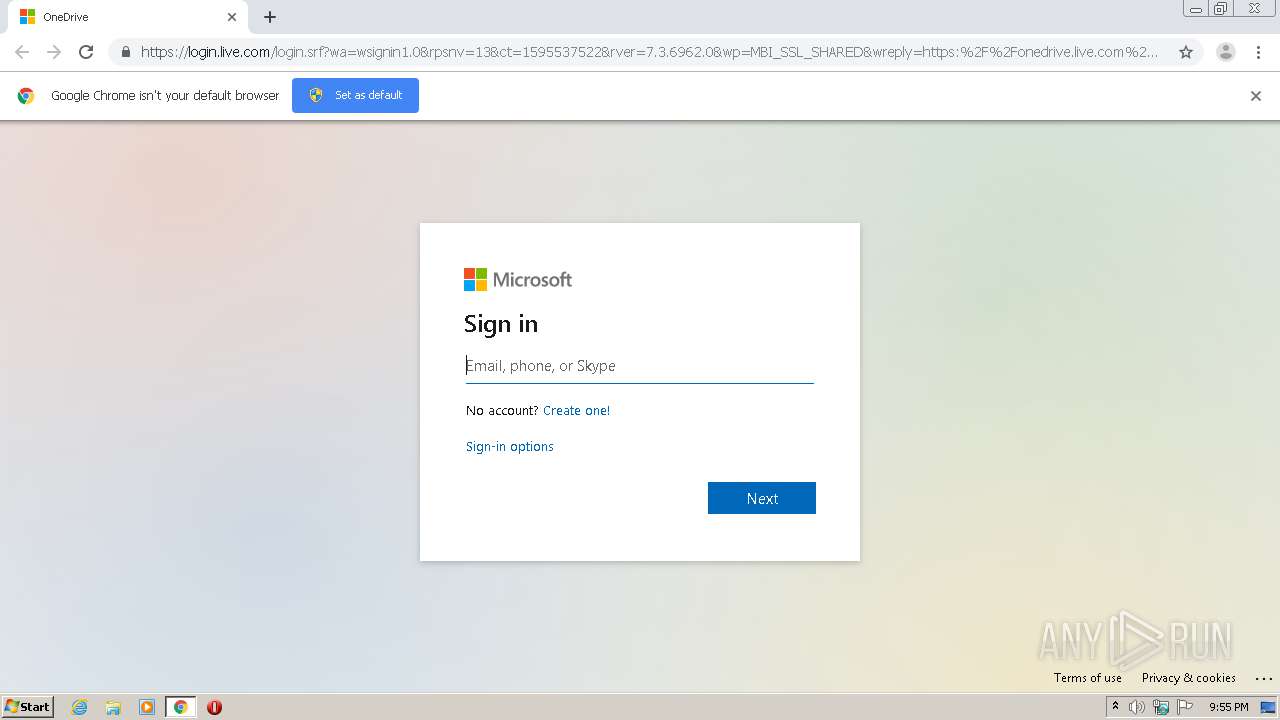Image resolution: width=1280 pixels, height=720 pixels.
Task: Open Sign-in options link
Action: tap(510, 447)
